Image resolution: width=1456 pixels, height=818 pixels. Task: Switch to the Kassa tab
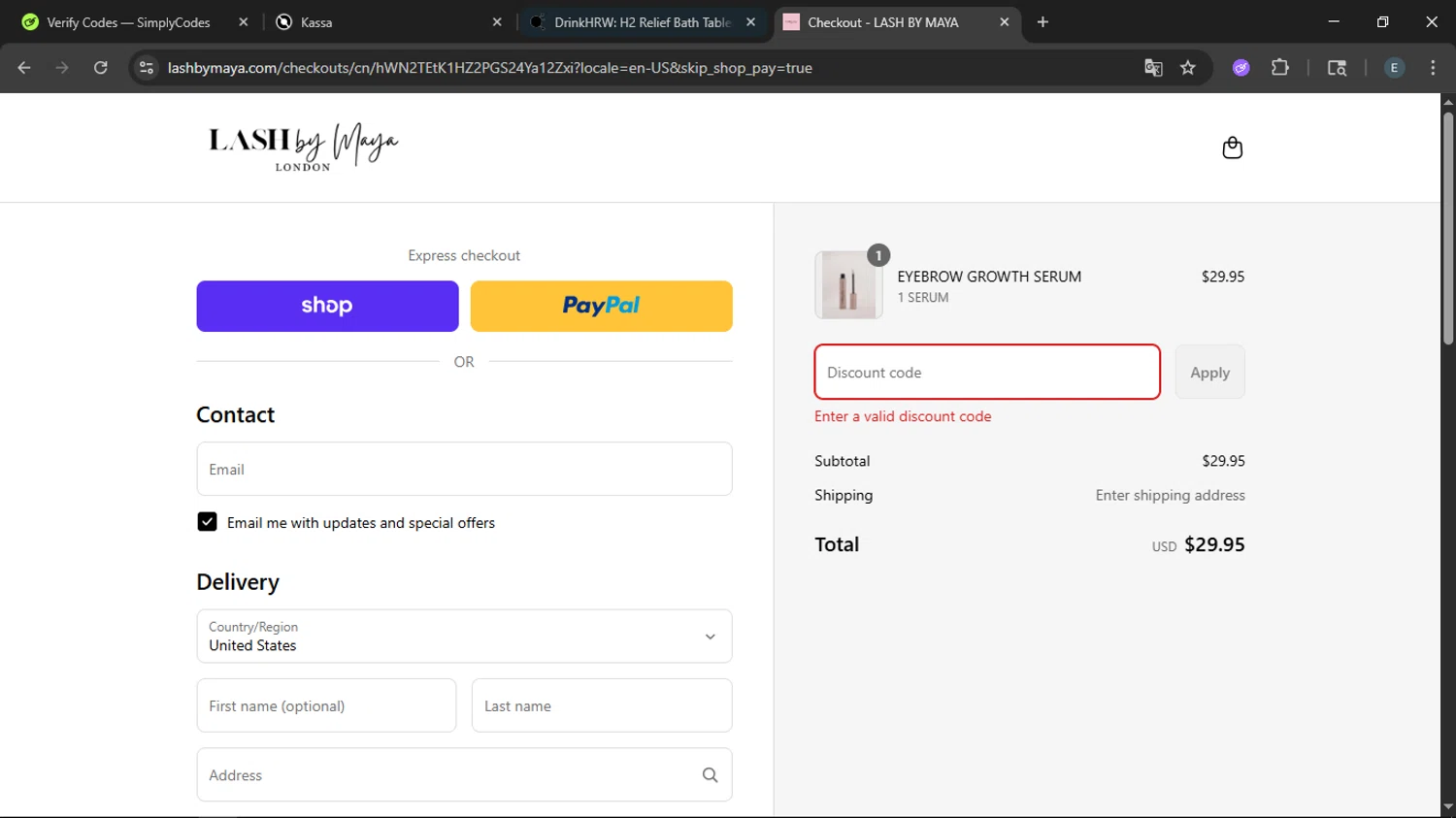coord(388,22)
